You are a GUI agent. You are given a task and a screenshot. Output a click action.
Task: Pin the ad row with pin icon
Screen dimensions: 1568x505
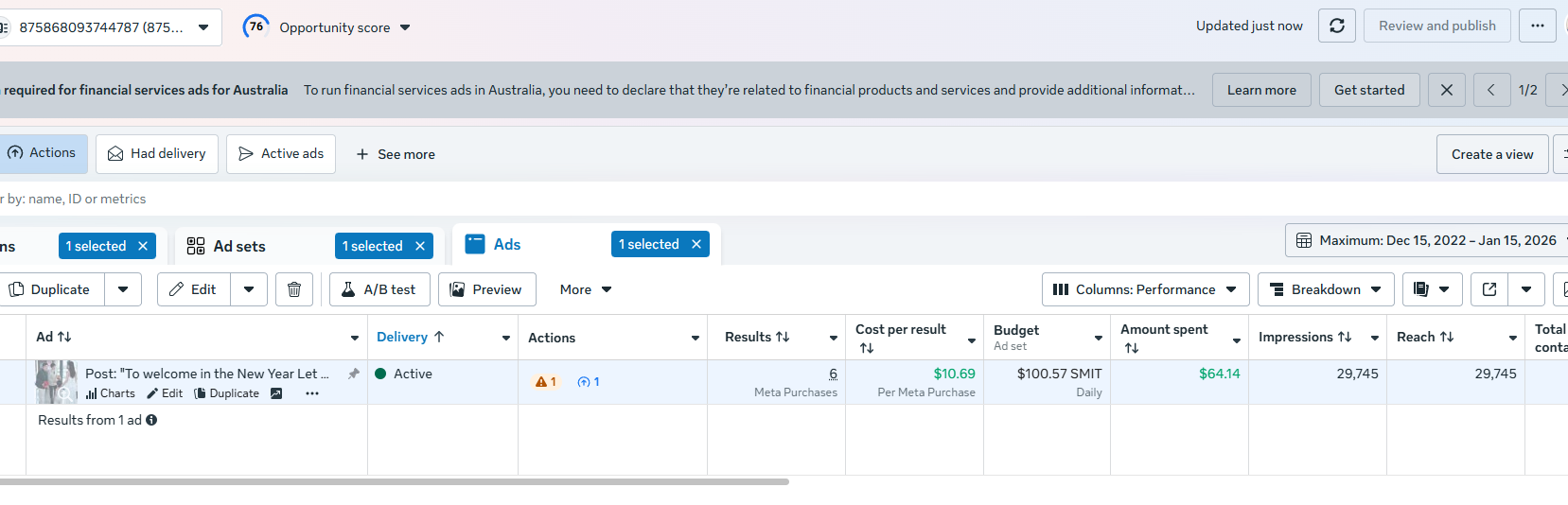354,374
